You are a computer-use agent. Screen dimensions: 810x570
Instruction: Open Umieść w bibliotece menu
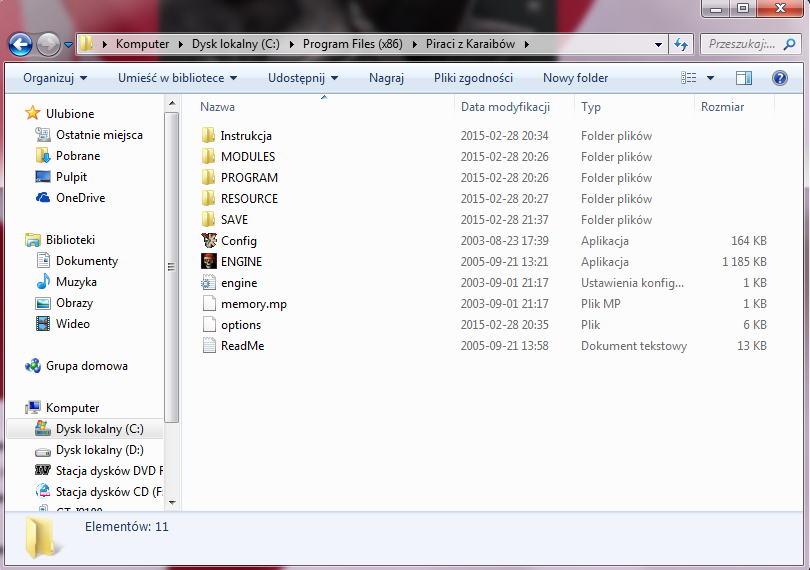177,78
